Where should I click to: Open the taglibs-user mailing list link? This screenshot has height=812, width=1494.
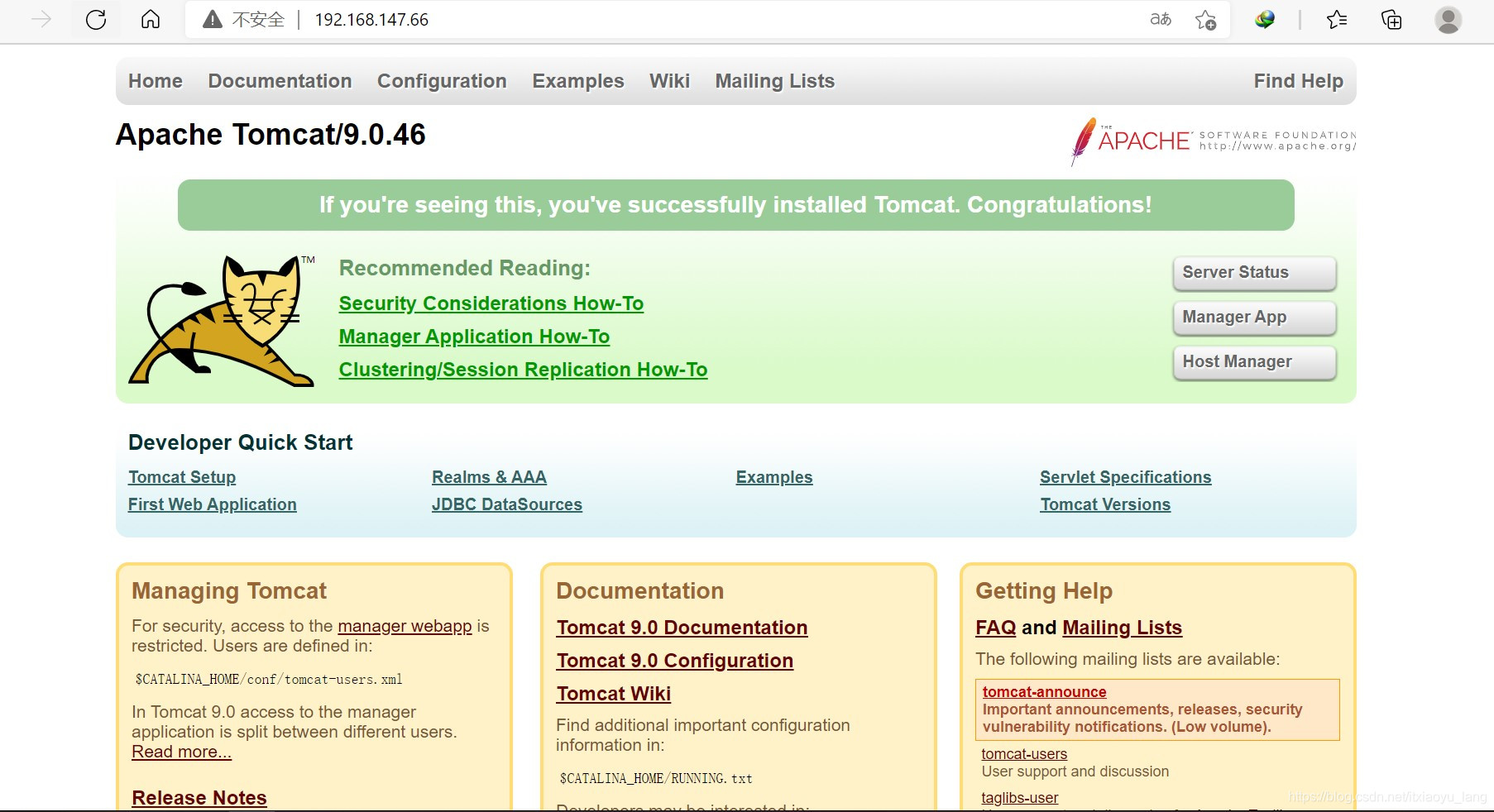(1019, 798)
